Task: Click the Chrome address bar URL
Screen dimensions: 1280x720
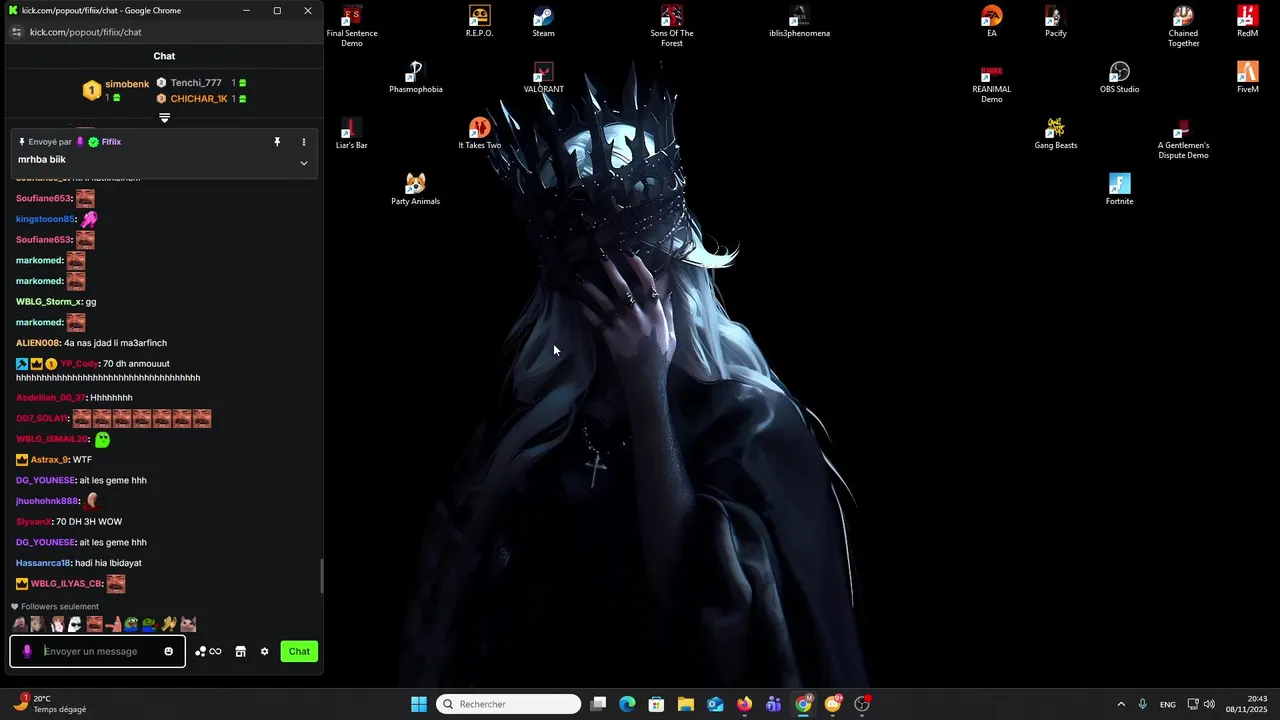Action: coord(86,32)
